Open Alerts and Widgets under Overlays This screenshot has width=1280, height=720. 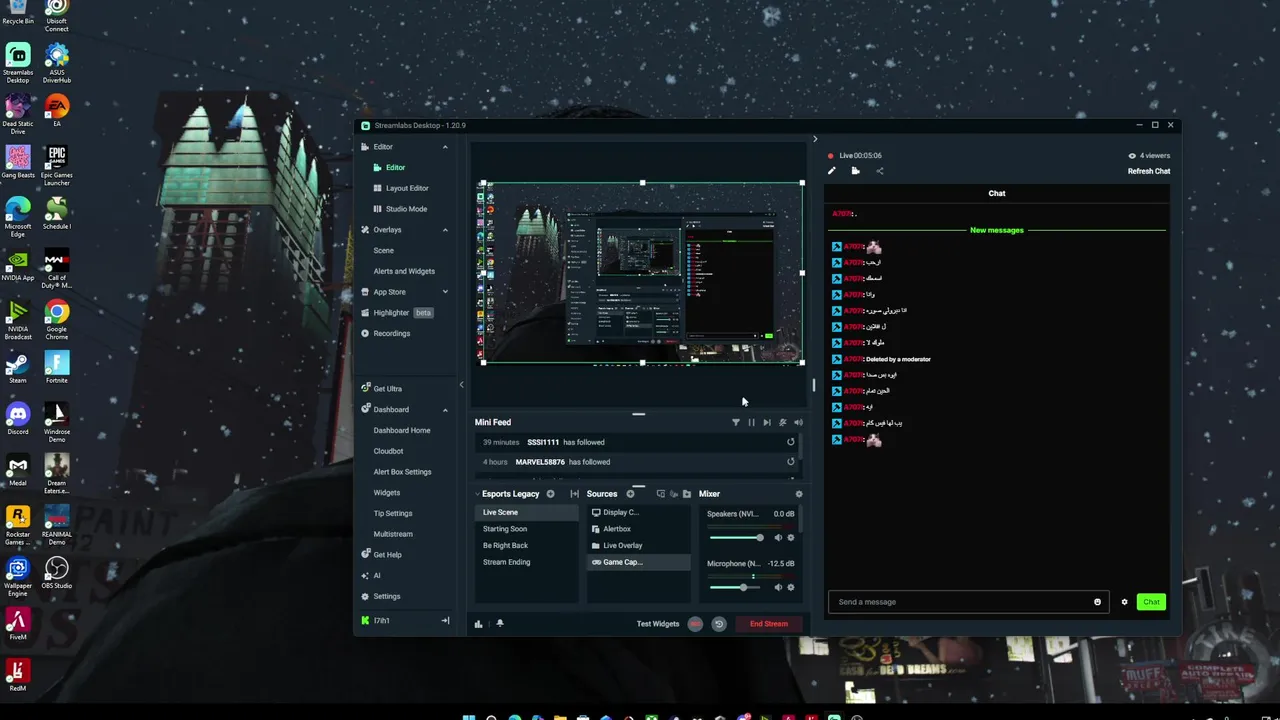pyautogui.click(x=404, y=271)
